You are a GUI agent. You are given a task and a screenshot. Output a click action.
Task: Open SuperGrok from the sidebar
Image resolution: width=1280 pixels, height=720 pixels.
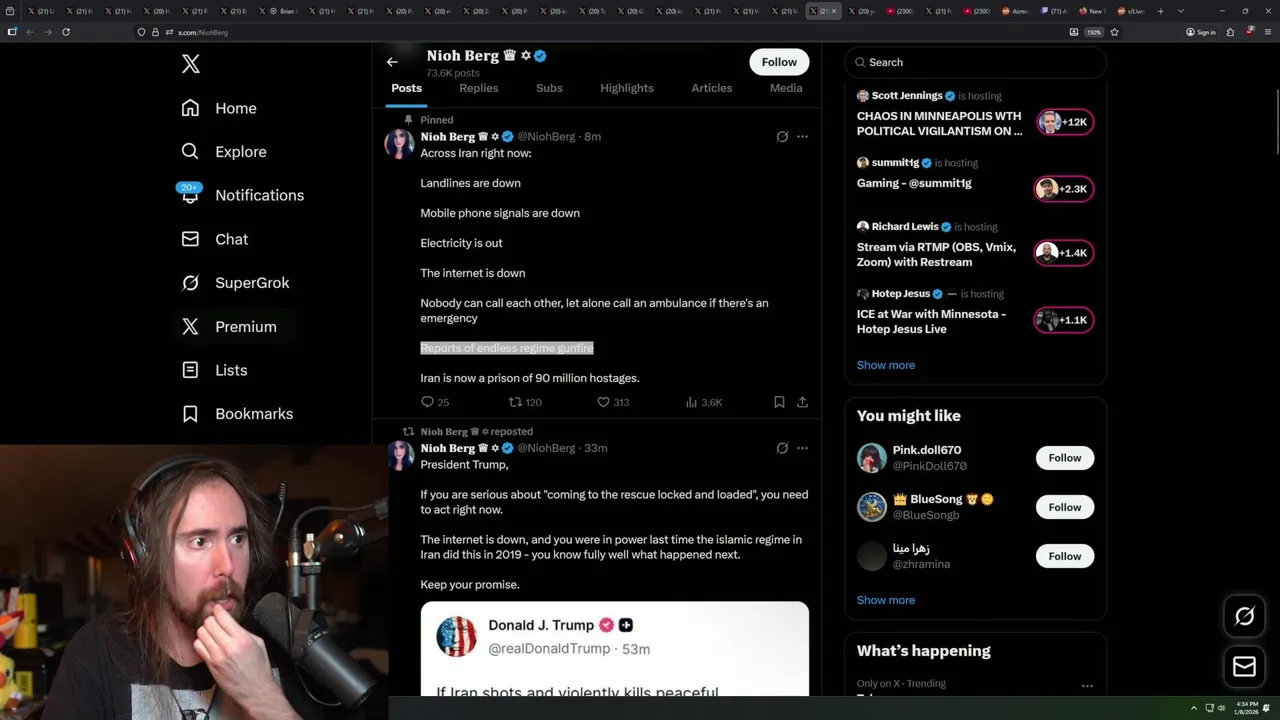pyautogui.click(x=235, y=283)
